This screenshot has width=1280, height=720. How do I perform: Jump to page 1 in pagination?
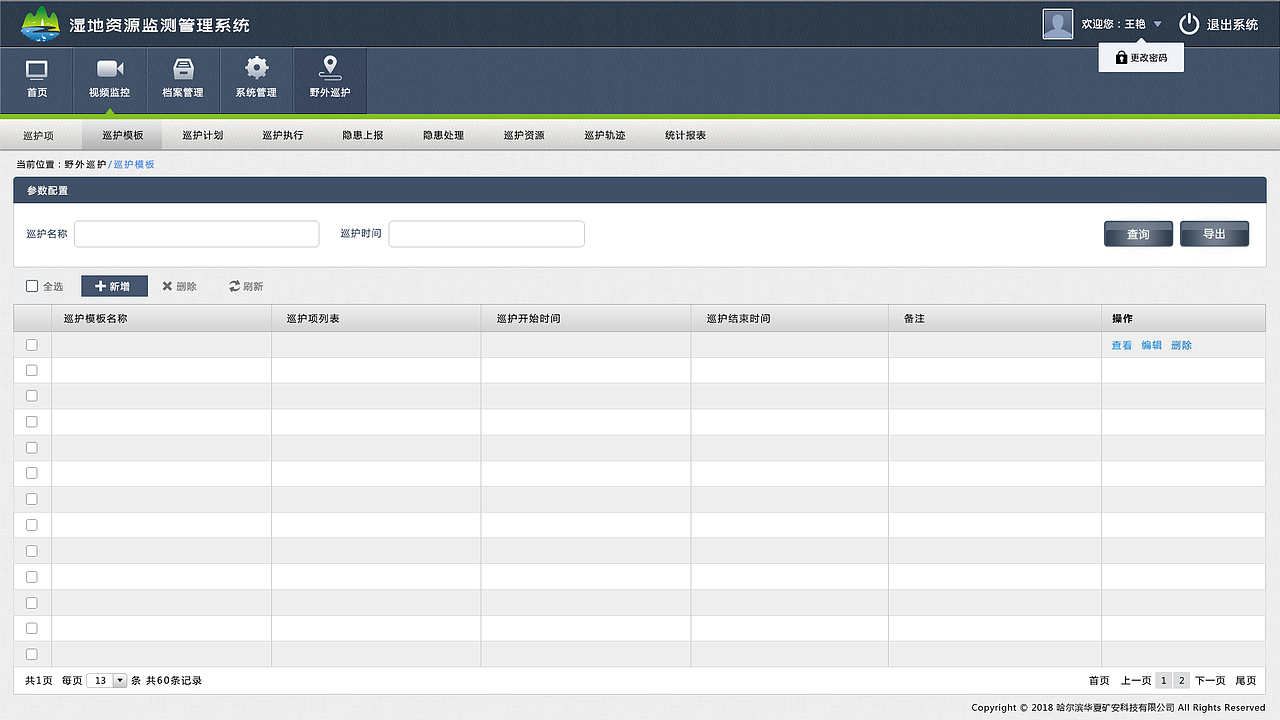pyautogui.click(x=1164, y=681)
